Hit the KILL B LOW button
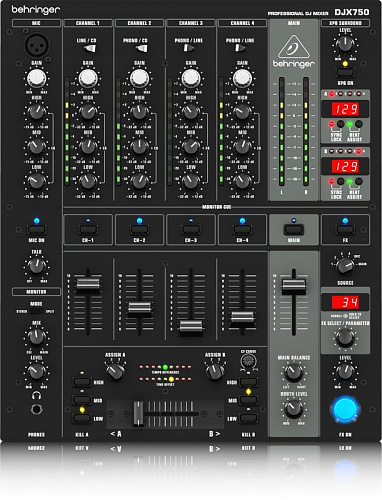This screenshot has width=382, height=500. click(249, 418)
